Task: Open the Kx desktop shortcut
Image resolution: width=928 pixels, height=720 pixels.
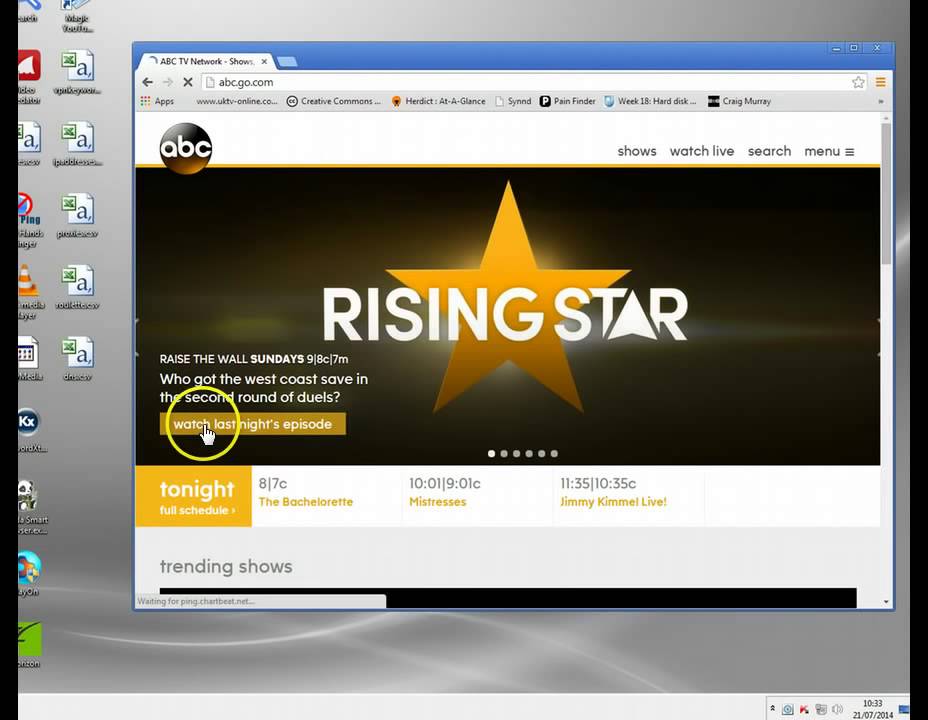Action: click(30, 430)
